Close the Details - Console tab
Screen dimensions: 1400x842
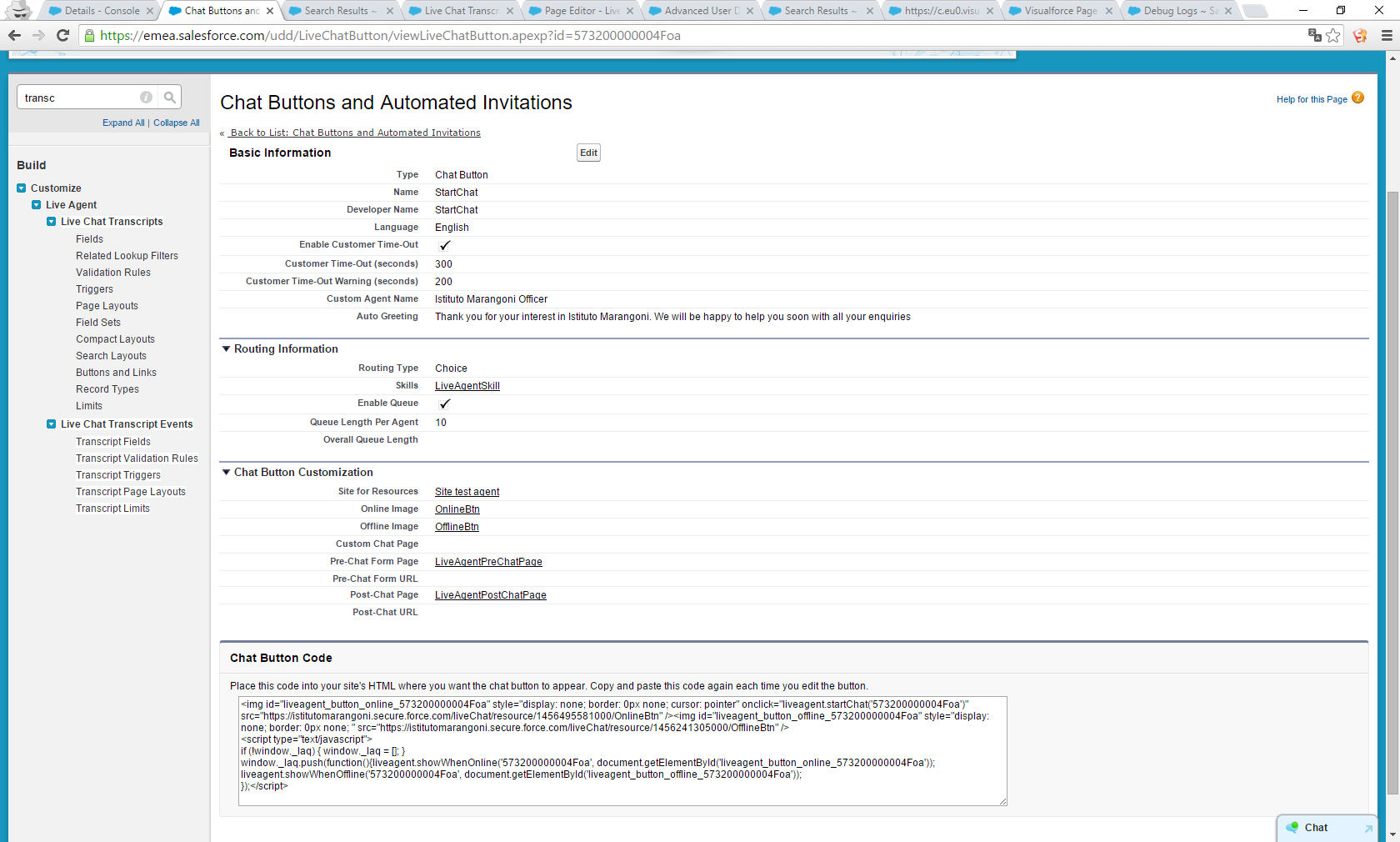point(150,11)
